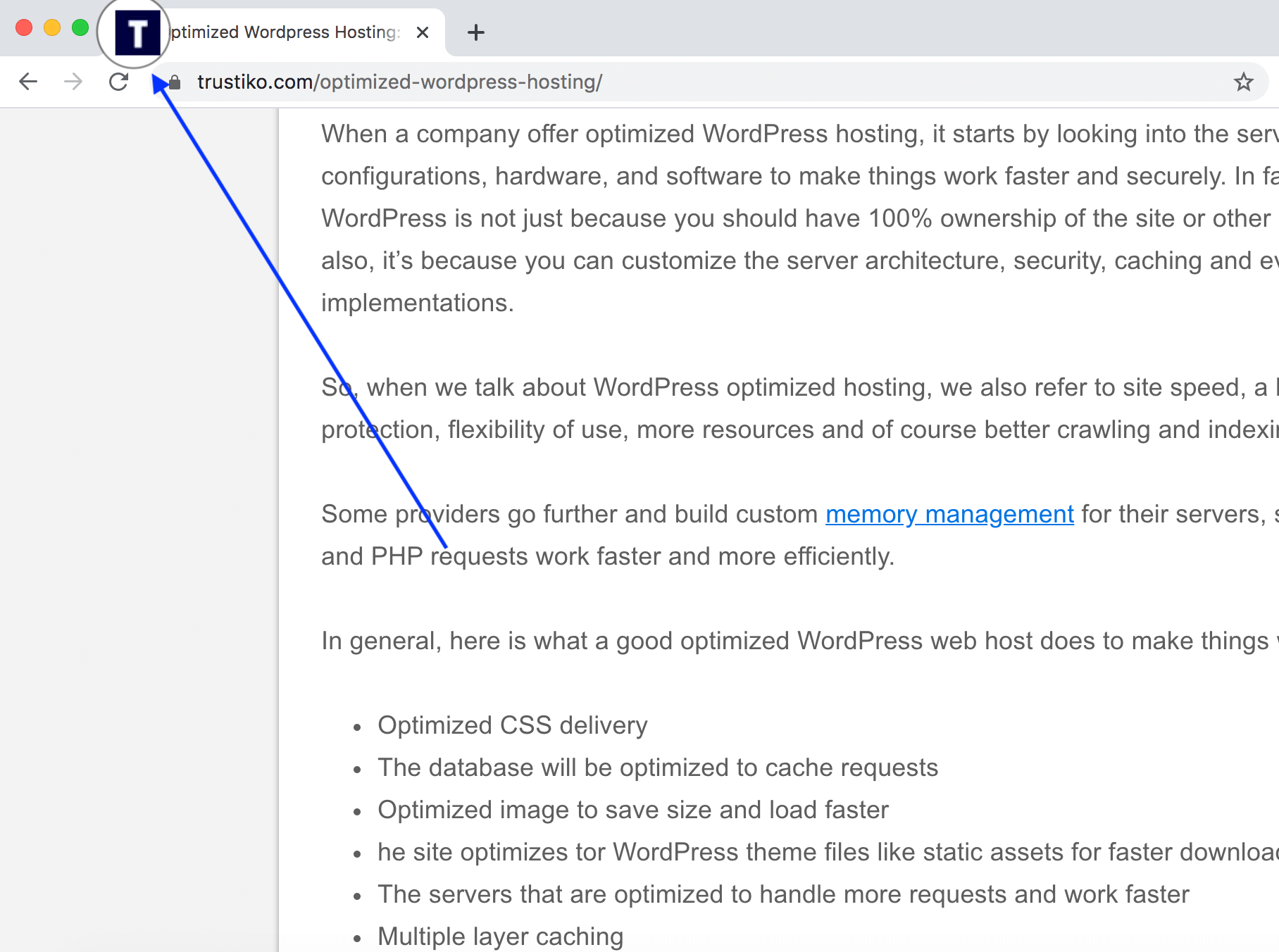
Task: Click the red close window button
Action: pos(23,28)
